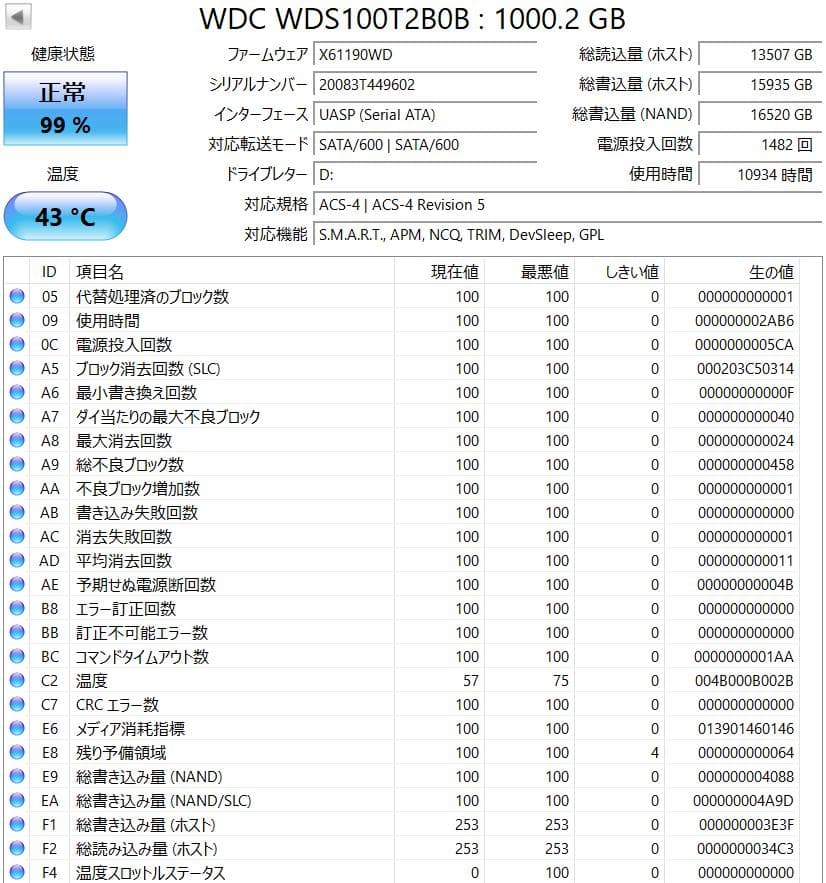Select the drive letter field D:

coord(425,175)
